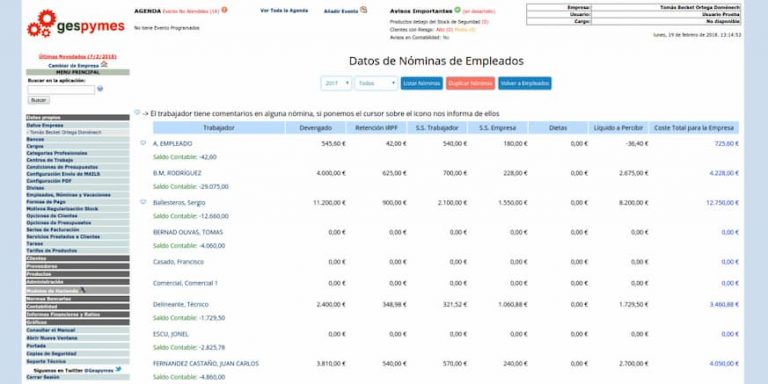Open Empleados, Nóminas y Vacaciones menu item
The height and width of the screenshot is (384, 768).
[78, 195]
